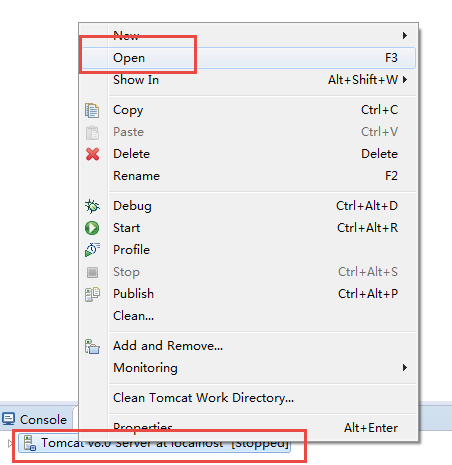Screen dimensions: 452x465
Task: Start the server via Start entry
Action: [x=248, y=228]
